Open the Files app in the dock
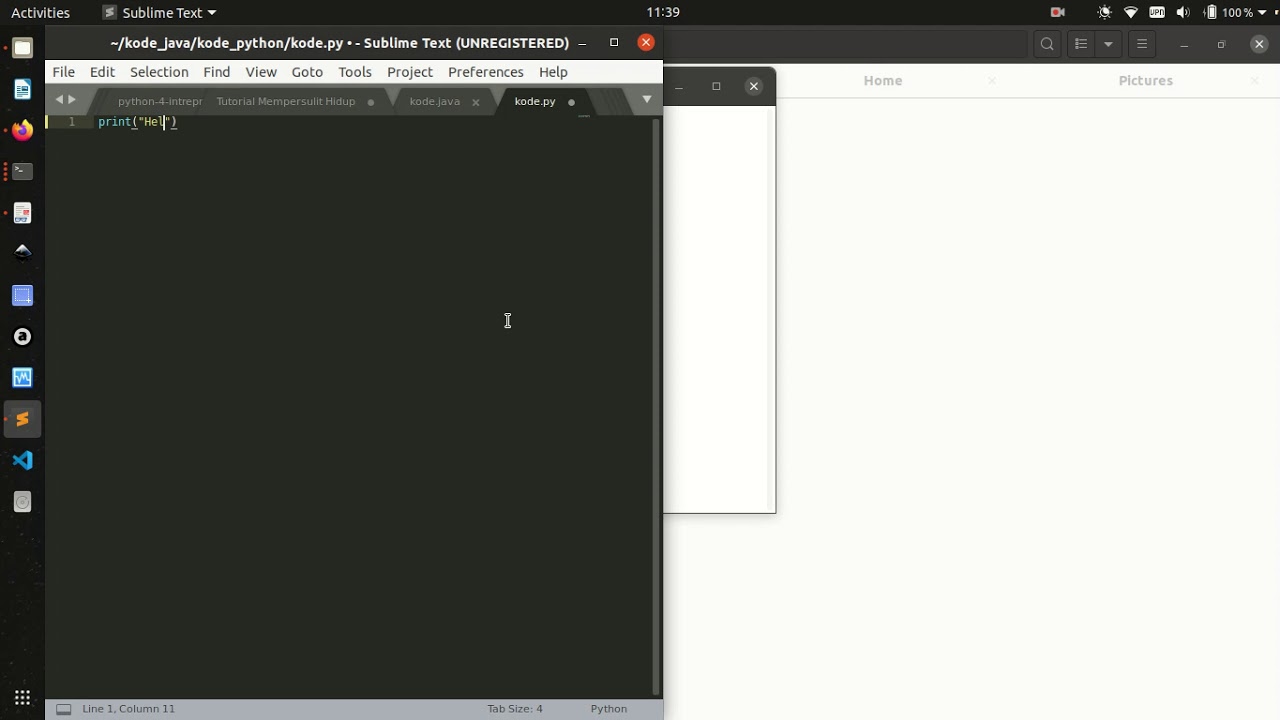Image resolution: width=1280 pixels, height=720 pixels. coord(22,48)
